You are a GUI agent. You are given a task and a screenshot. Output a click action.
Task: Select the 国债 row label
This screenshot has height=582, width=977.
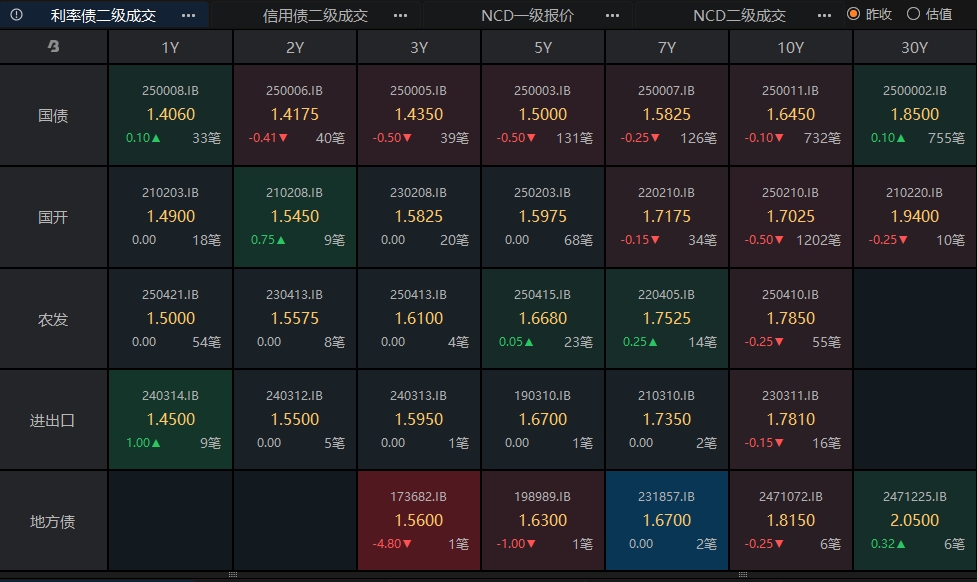53,115
